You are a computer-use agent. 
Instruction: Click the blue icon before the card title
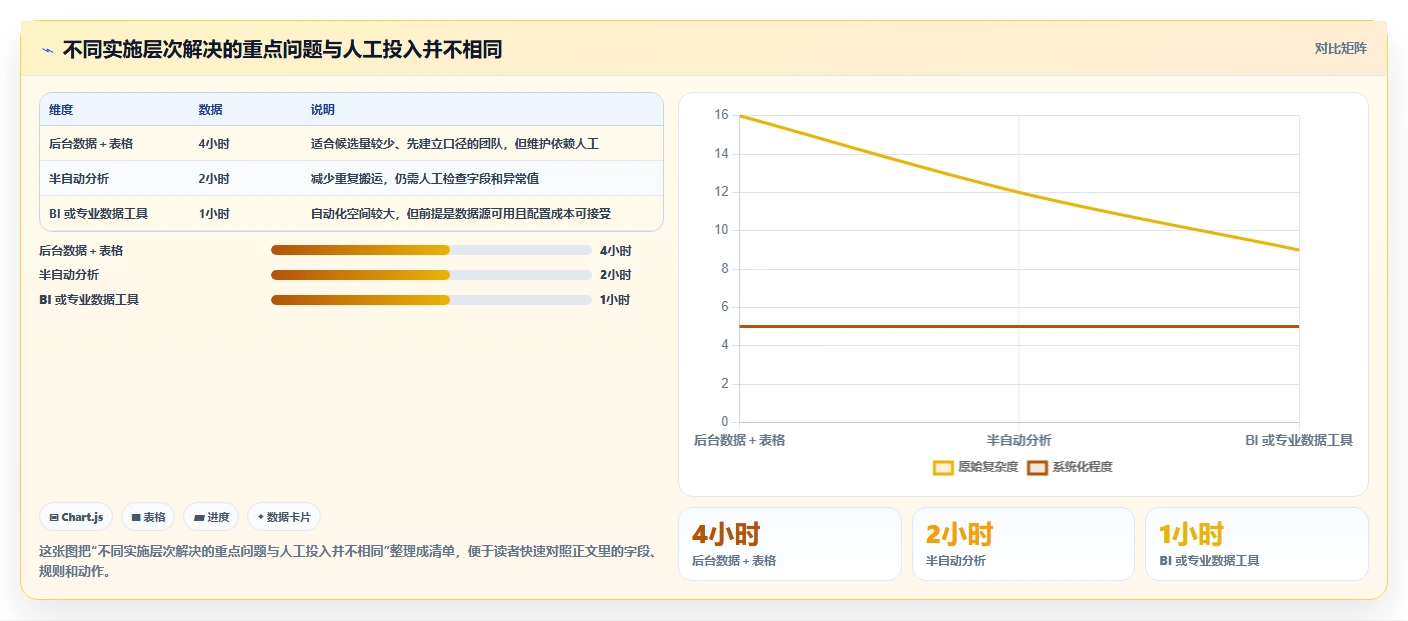coord(47,50)
